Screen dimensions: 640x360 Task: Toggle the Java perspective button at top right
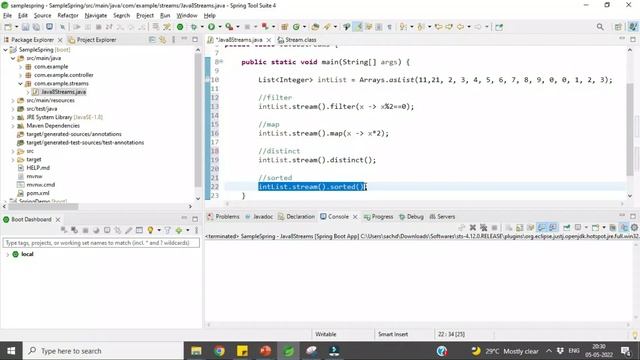pyautogui.click(x=633, y=27)
